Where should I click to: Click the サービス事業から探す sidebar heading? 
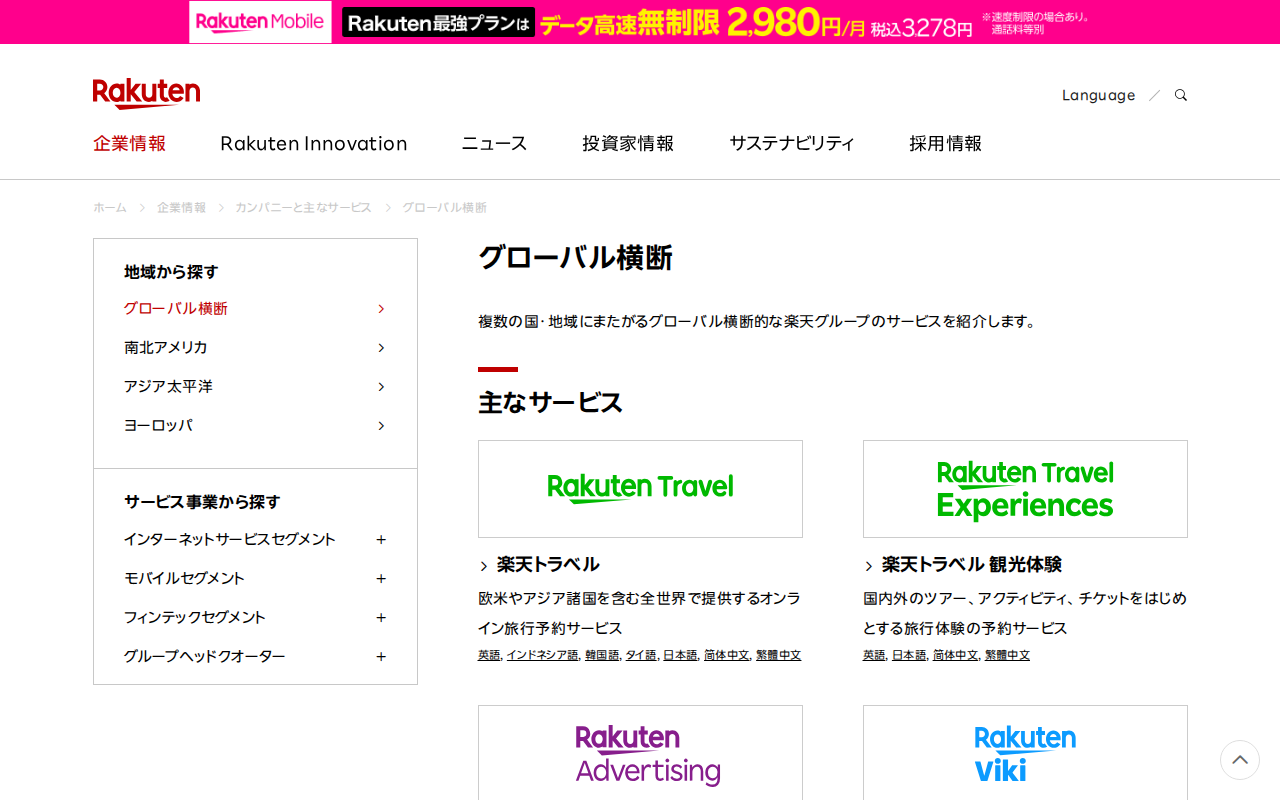[x=202, y=502]
